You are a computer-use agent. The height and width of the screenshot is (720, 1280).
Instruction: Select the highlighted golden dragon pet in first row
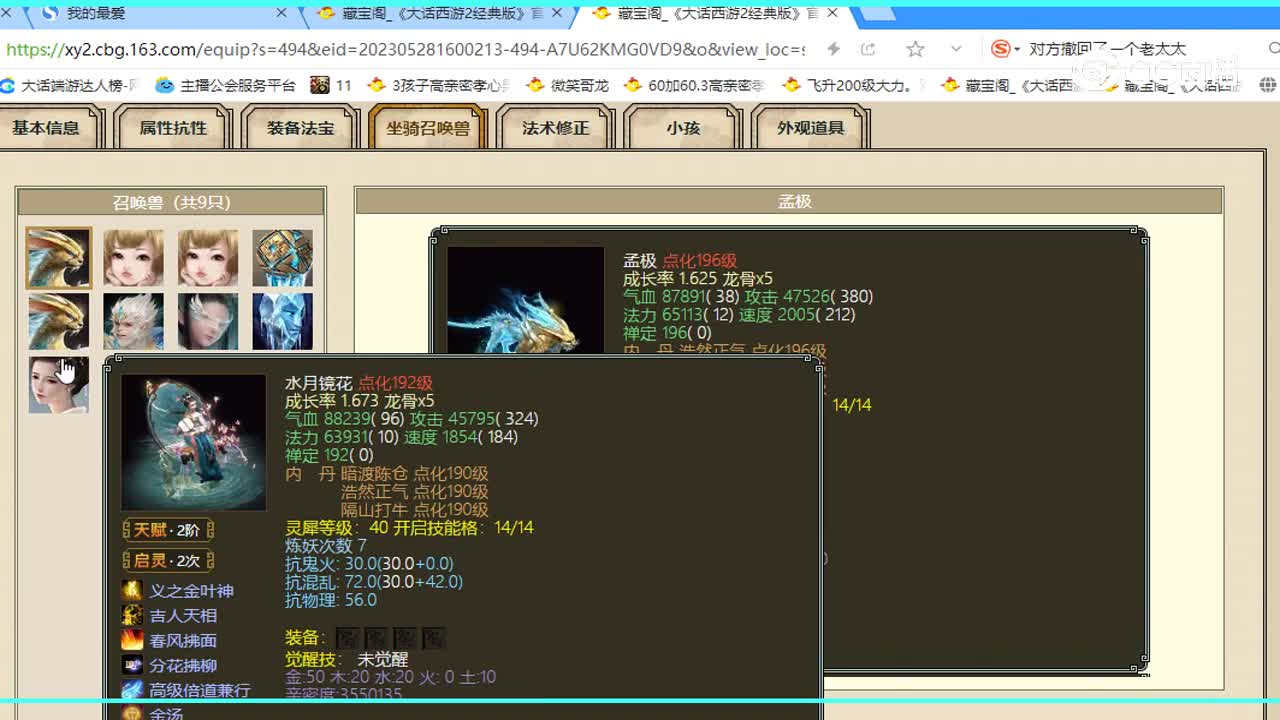58,258
